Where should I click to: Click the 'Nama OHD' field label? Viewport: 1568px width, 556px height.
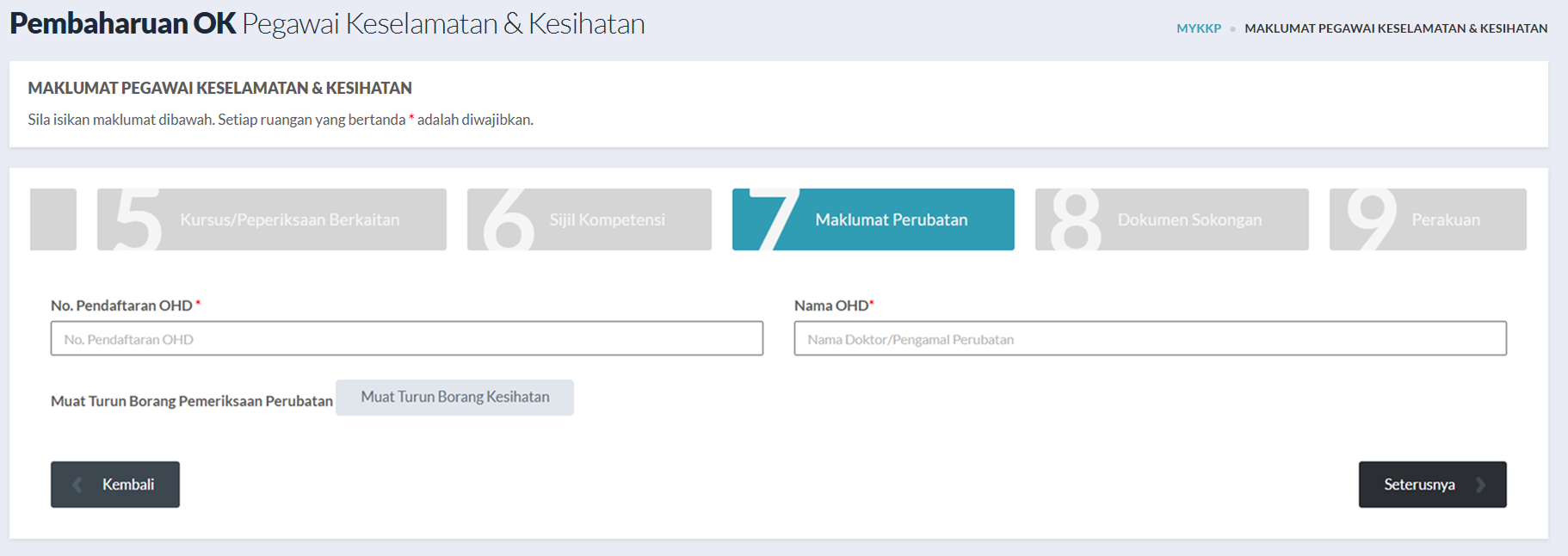pos(834,306)
